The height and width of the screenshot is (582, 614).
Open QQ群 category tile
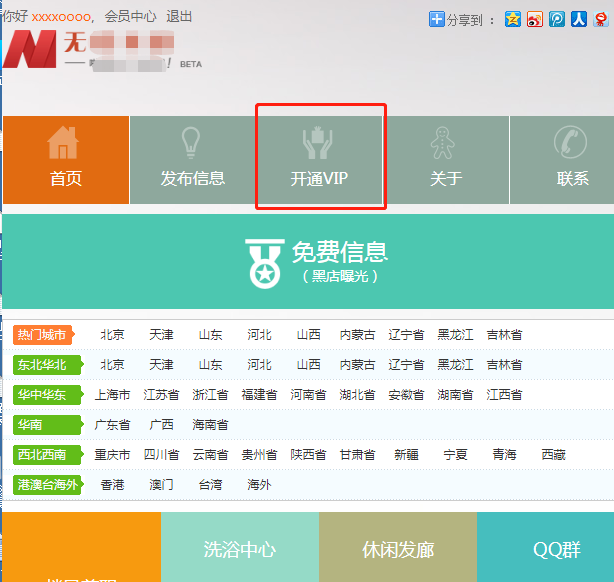tap(557, 549)
